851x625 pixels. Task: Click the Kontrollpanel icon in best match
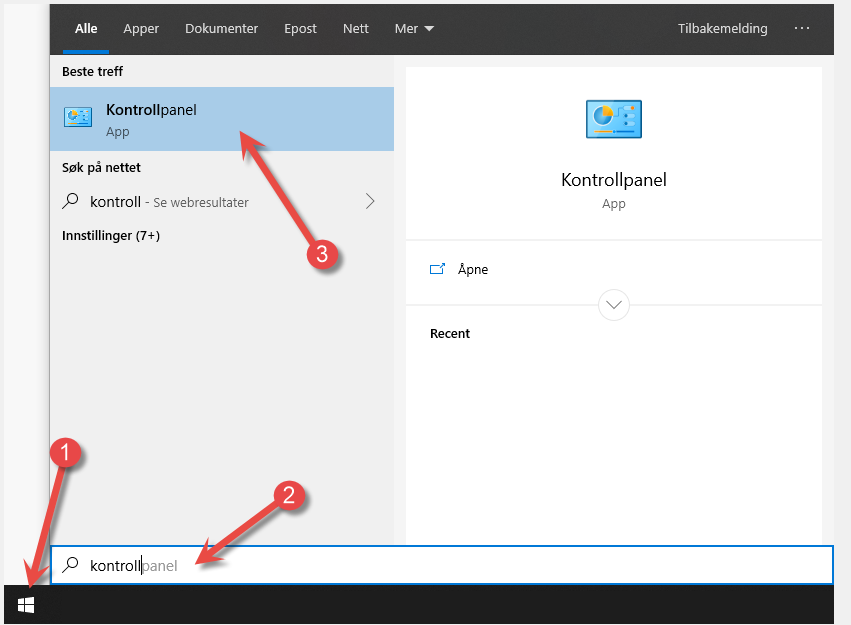coord(78,117)
